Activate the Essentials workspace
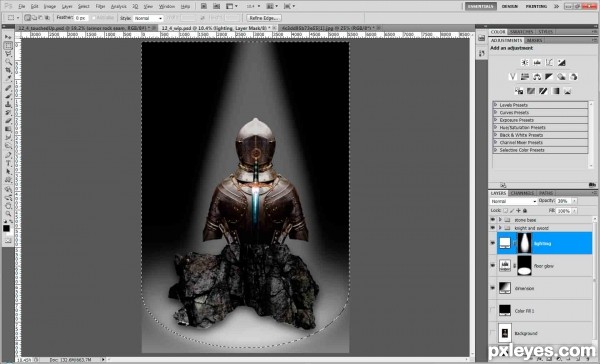Image resolution: width=600 pixels, height=364 pixels. click(x=481, y=6)
